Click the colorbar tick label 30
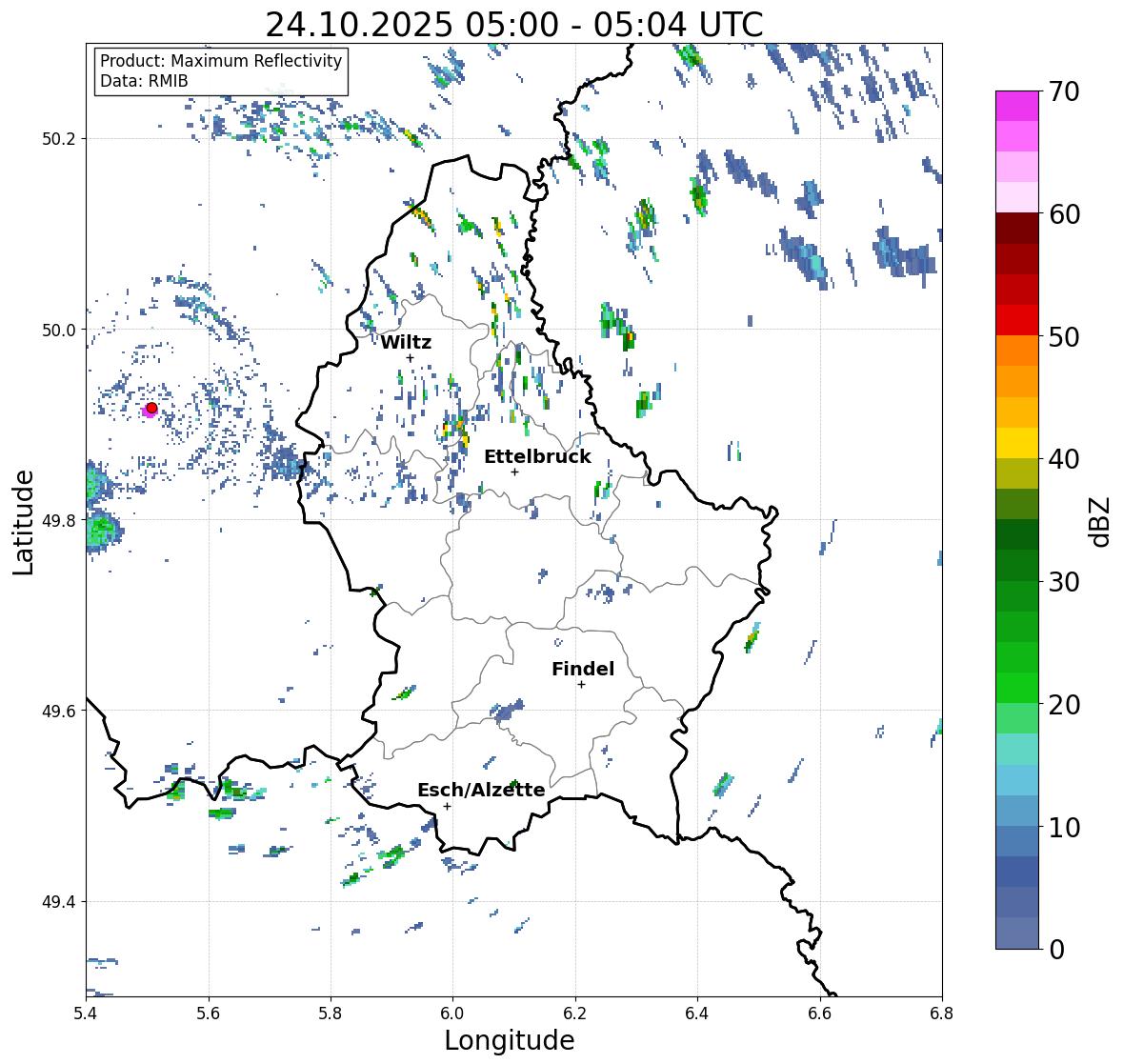 coord(1064,581)
